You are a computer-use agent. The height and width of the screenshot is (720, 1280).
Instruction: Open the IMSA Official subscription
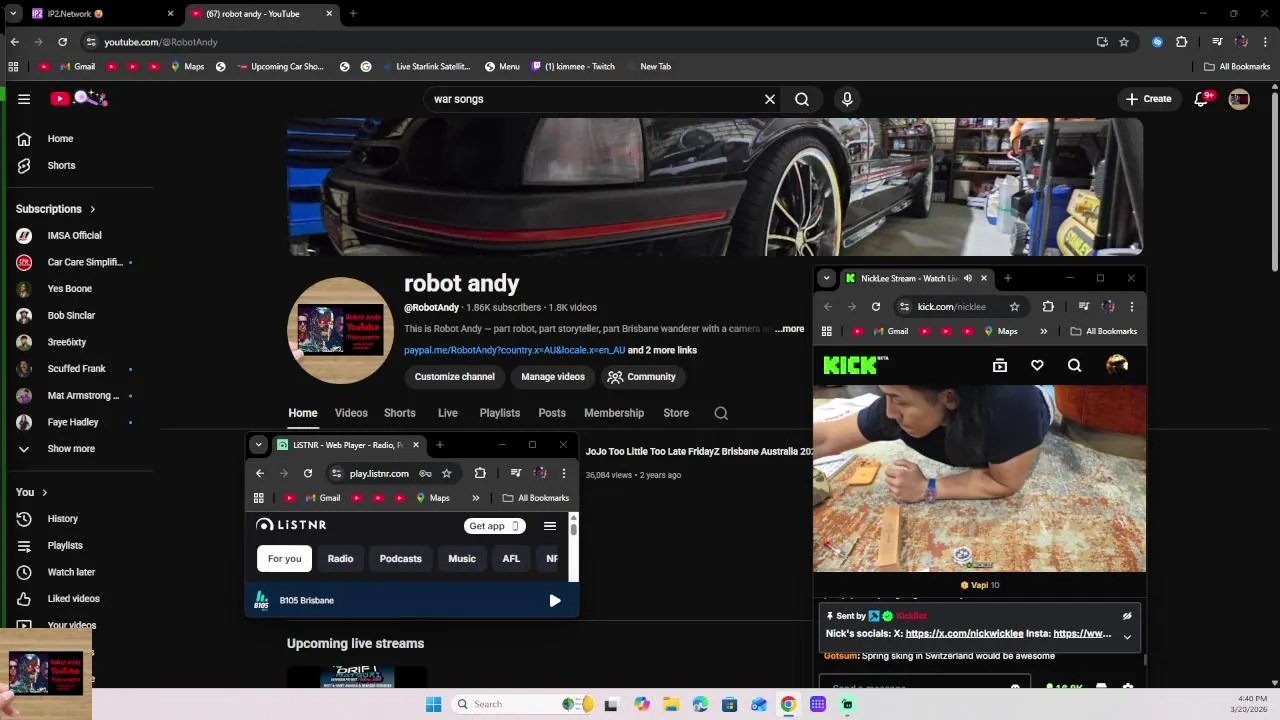[75, 236]
